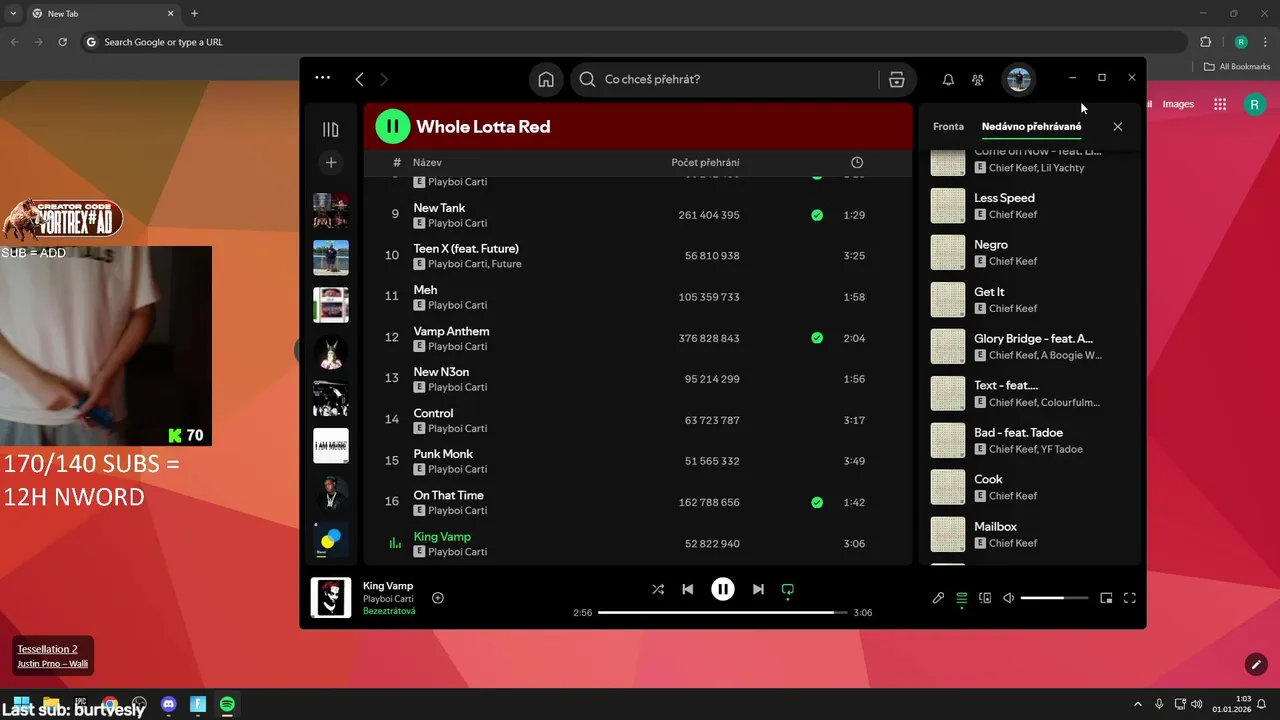This screenshot has width=1280, height=720.
Task: Customize Chrome with pencil edit button
Action: tap(1257, 664)
